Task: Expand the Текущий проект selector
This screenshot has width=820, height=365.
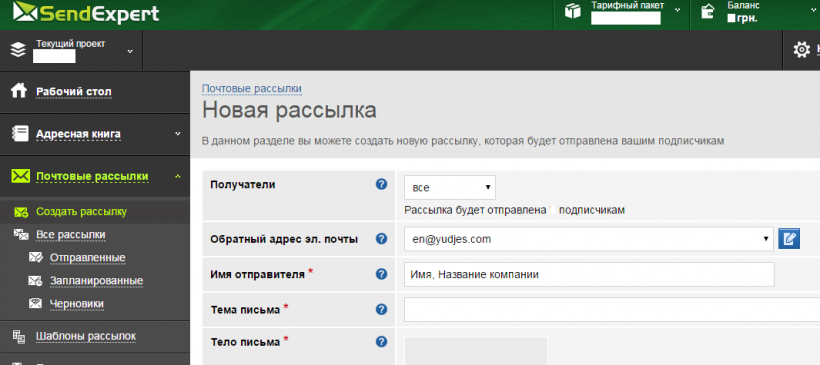Action: pos(130,51)
